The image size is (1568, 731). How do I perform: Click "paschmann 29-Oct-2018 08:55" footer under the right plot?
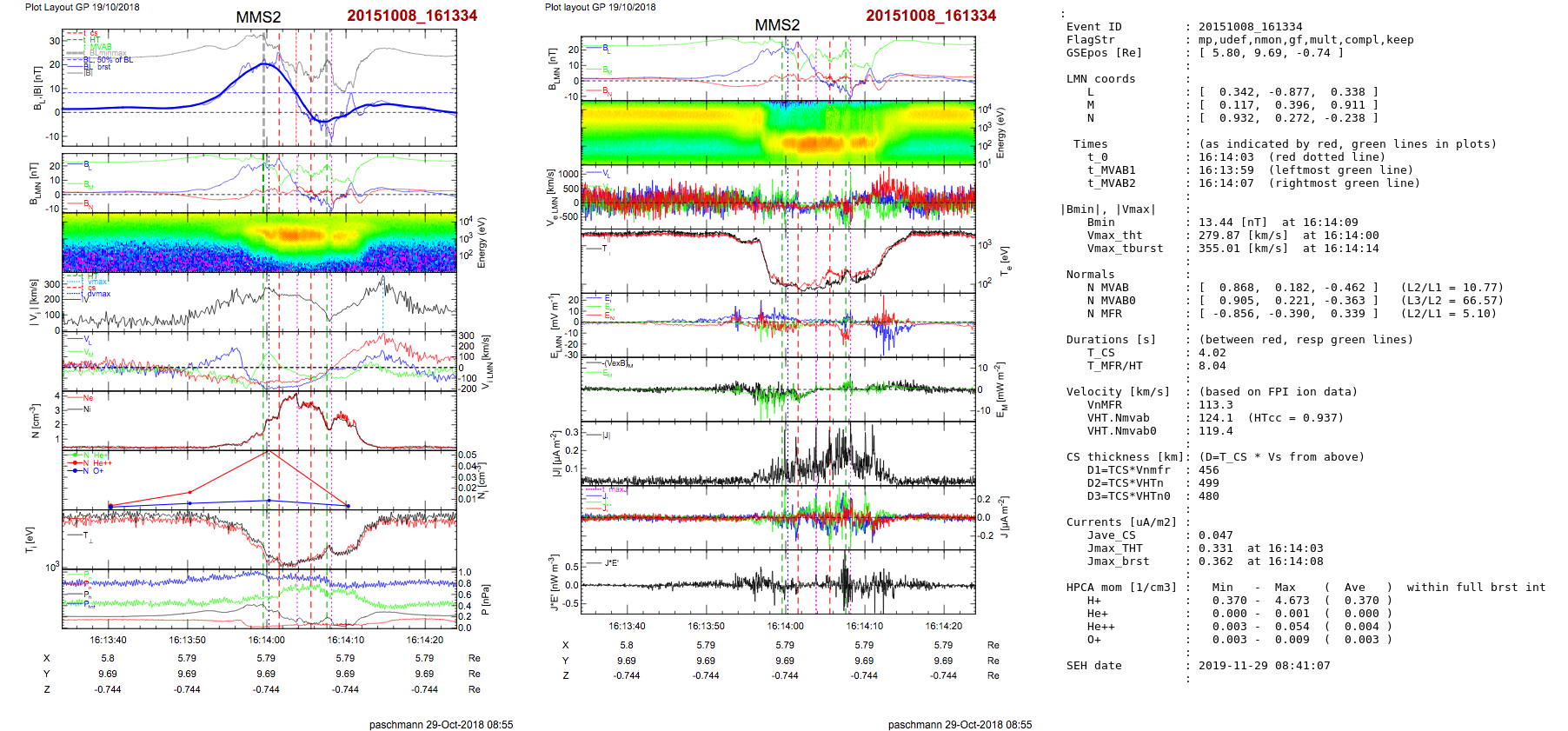960,724
